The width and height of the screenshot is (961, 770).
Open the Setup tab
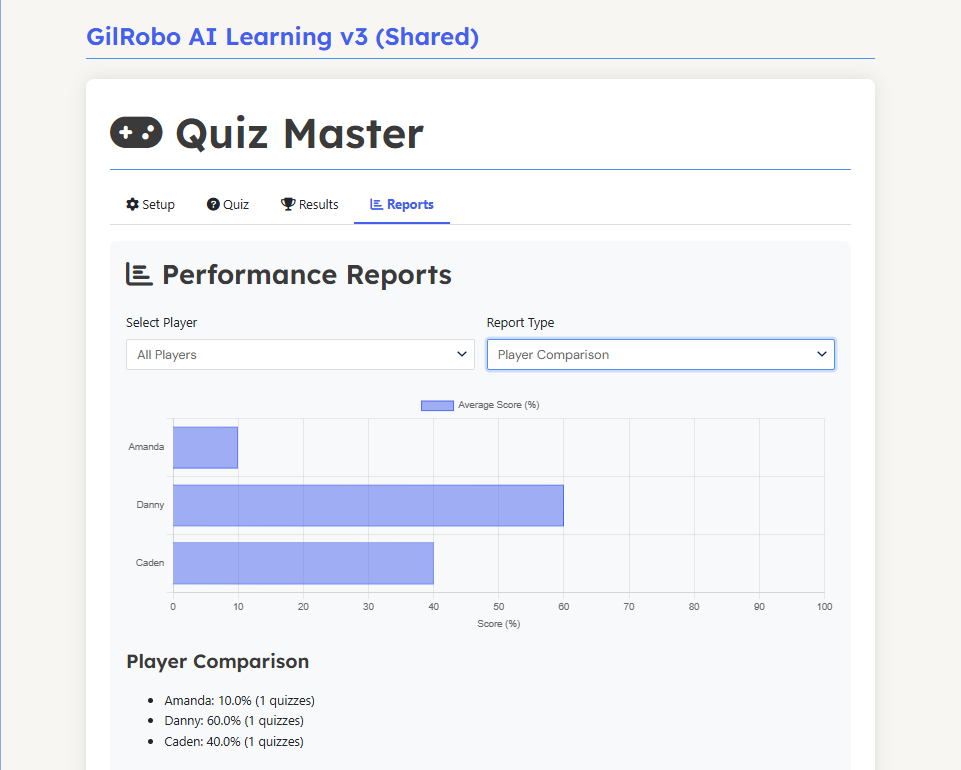pyautogui.click(x=151, y=204)
